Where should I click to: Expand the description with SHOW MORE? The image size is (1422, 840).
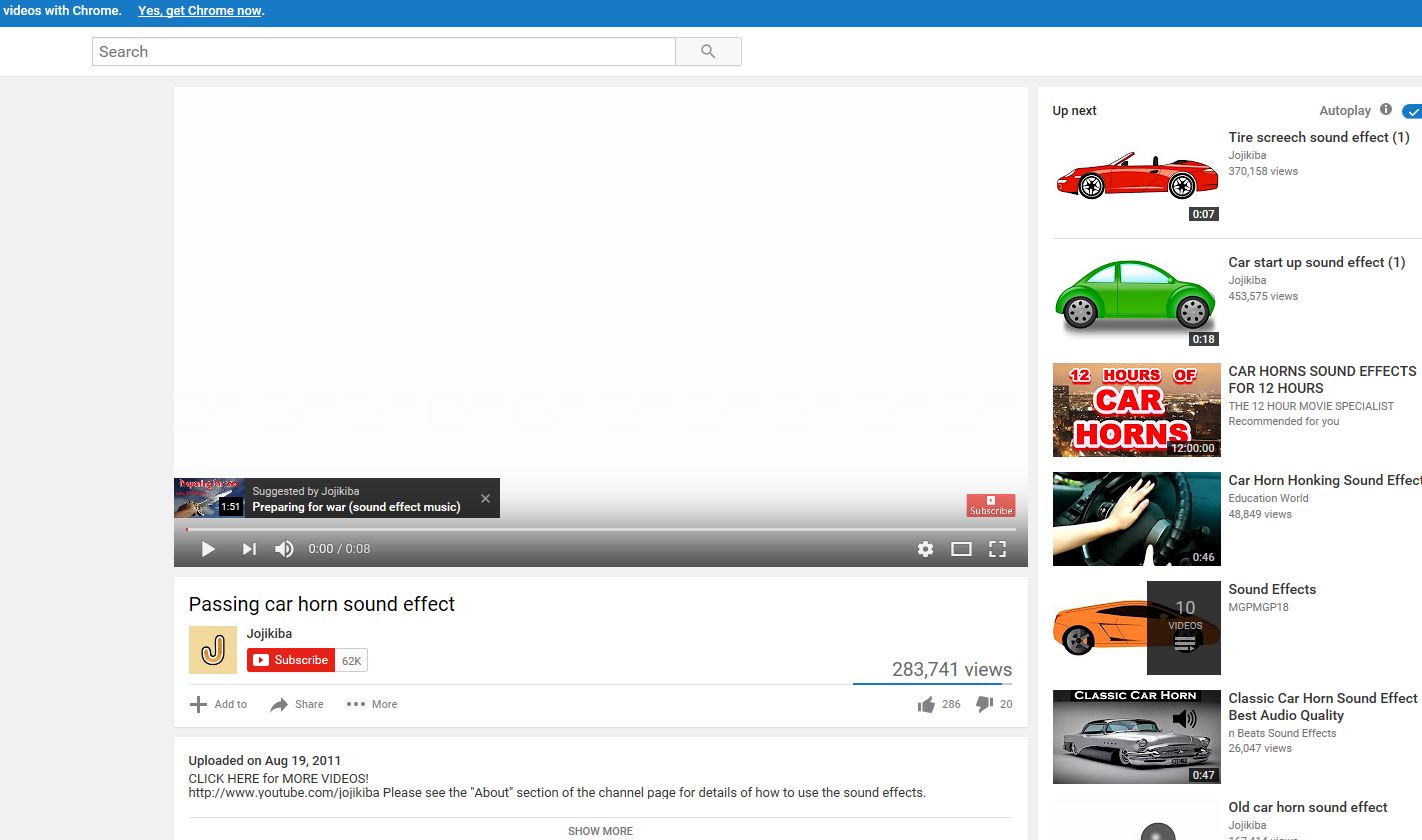tap(600, 831)
